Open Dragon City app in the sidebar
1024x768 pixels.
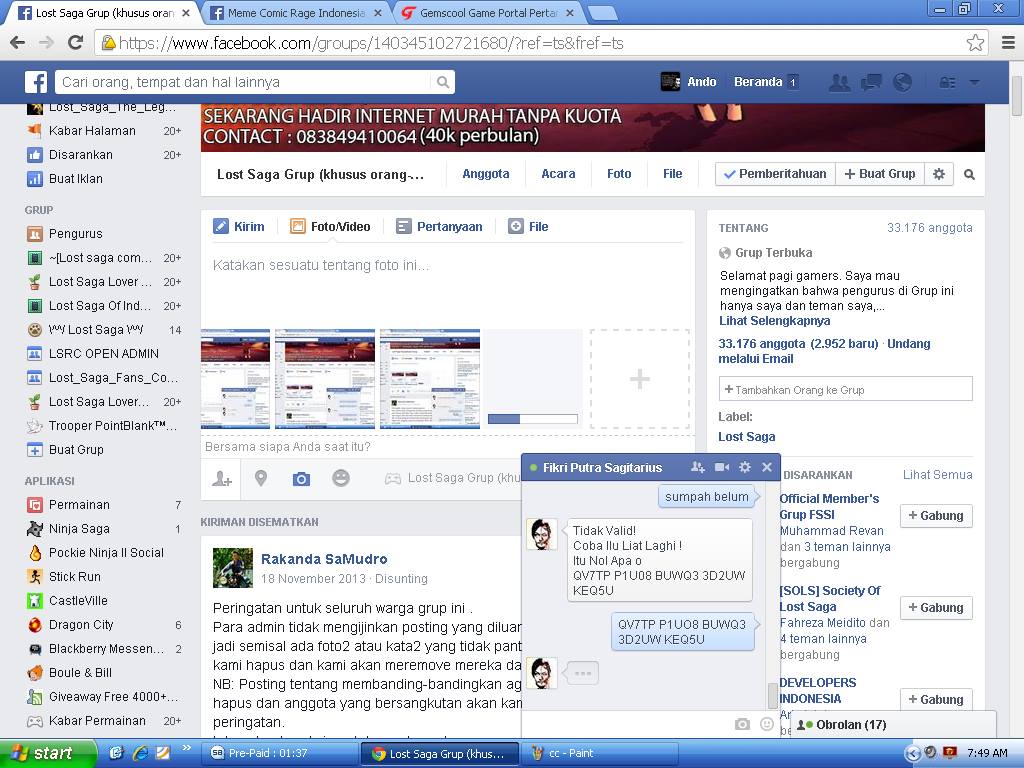(81, 625)
